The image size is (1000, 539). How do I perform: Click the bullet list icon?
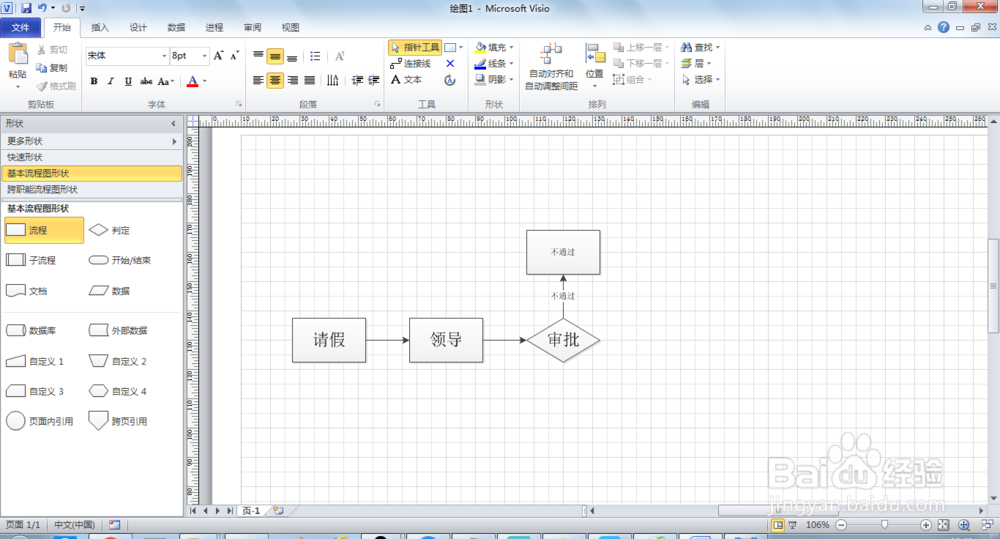pyautogui.click(x=315, y=56)
